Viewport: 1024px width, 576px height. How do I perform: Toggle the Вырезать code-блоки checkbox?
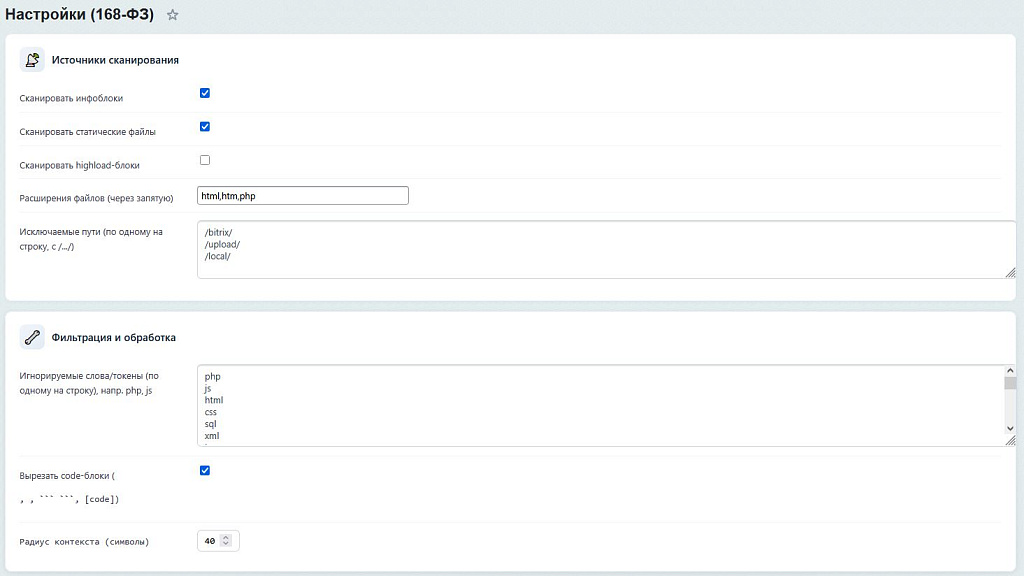click(x=205, y=470)
